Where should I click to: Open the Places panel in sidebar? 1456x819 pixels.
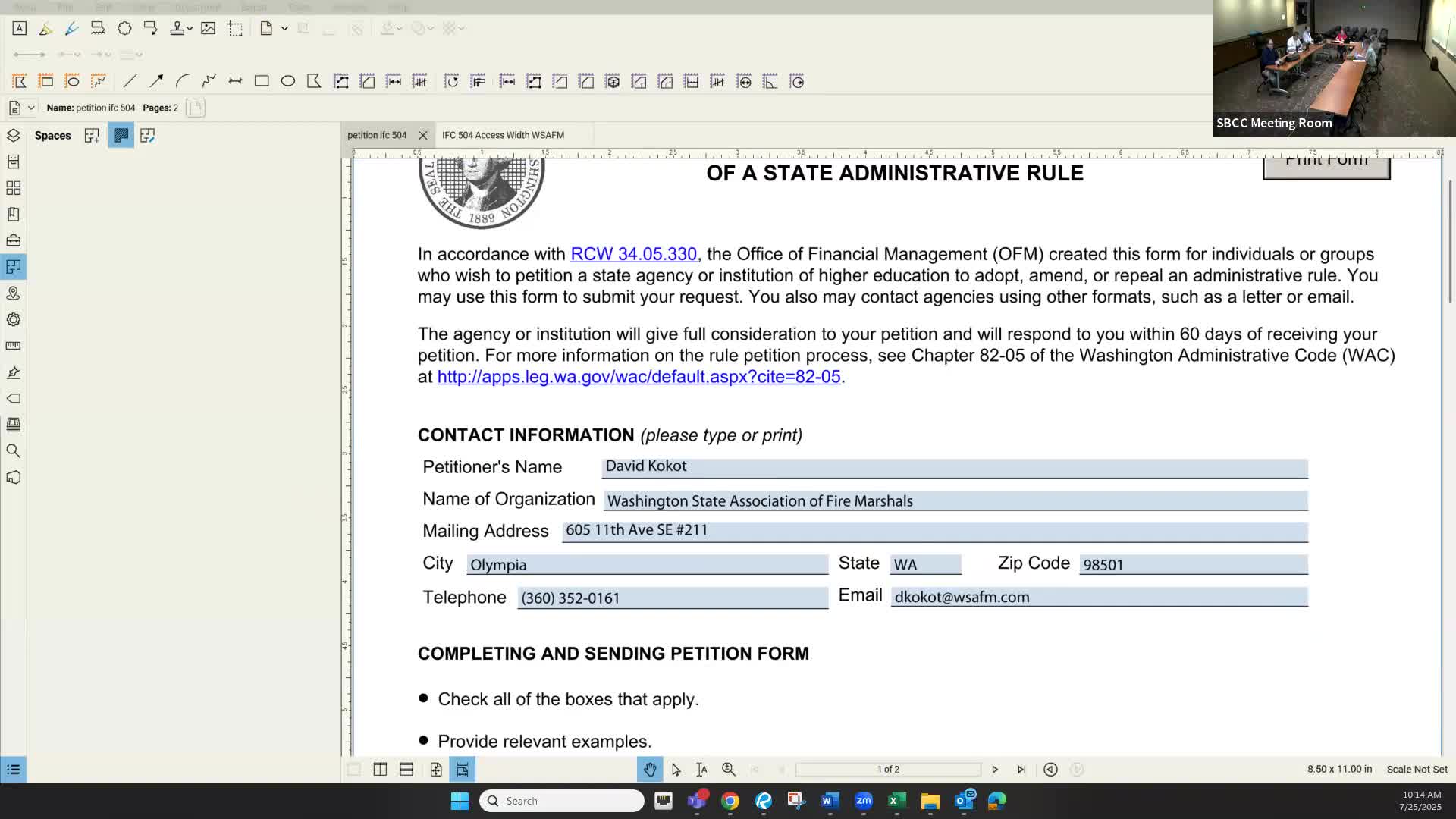tap(13, 293)
